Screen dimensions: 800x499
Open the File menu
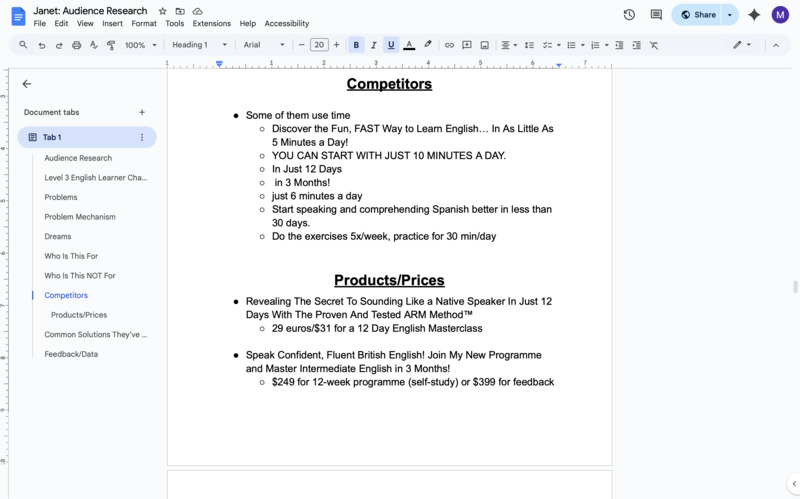coord(39,23)
